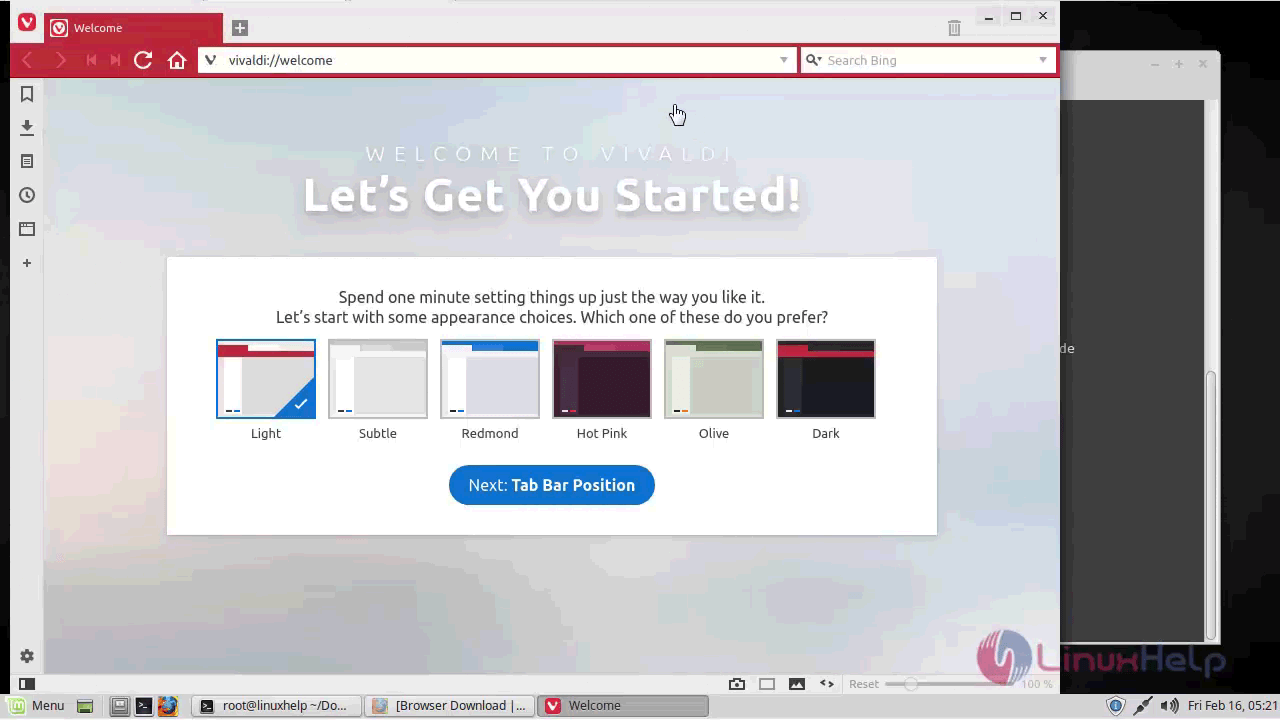Open the closed tabs trash can
Image resolution: width=1280 pixels, height=720 pixels.
click(954, 28)
